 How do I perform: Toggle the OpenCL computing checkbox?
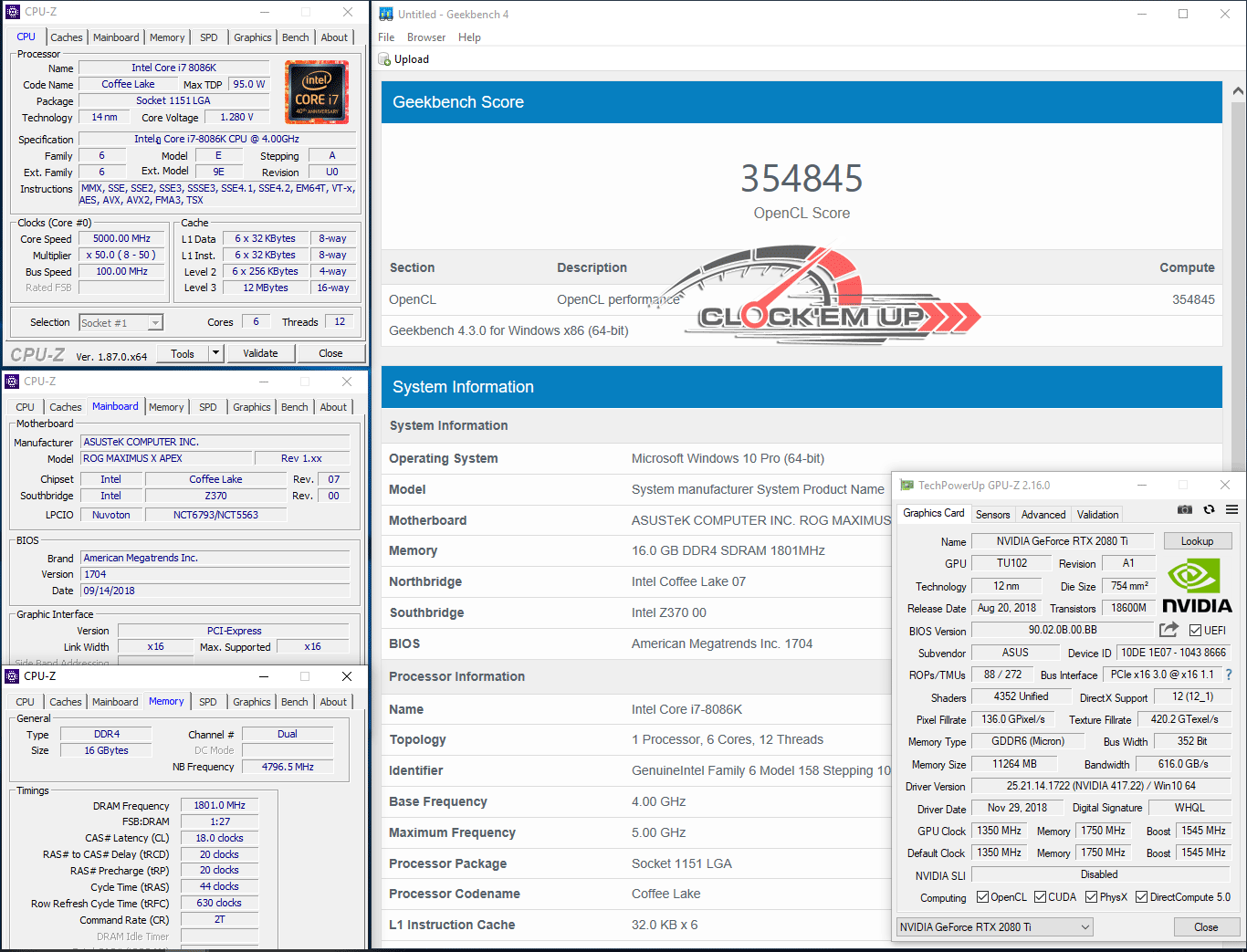click(x=982, y=897)
